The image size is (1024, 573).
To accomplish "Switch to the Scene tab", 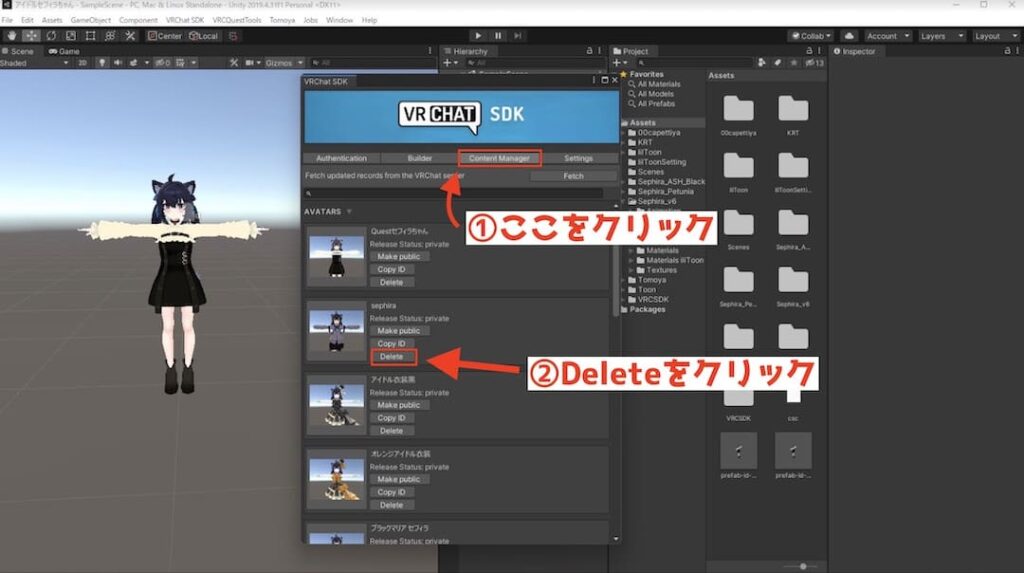I will [x=18, y=51].
